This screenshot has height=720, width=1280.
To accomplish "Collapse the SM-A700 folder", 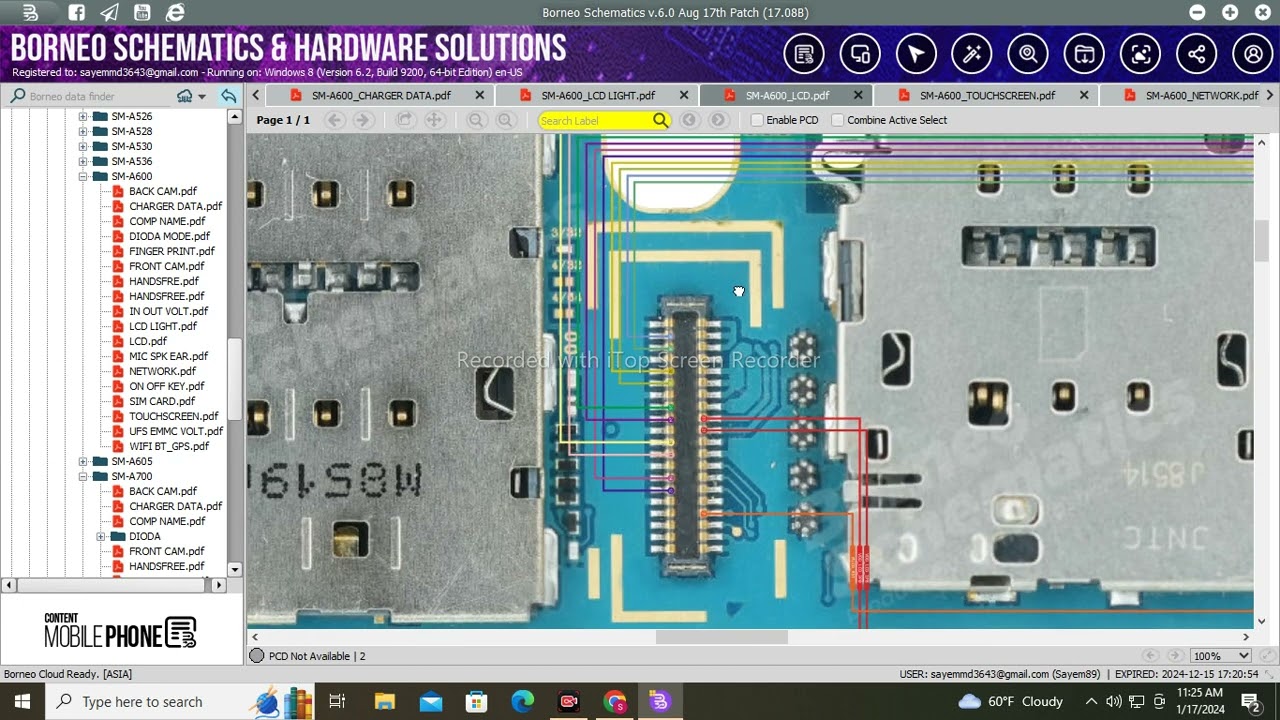I will 83,477.
